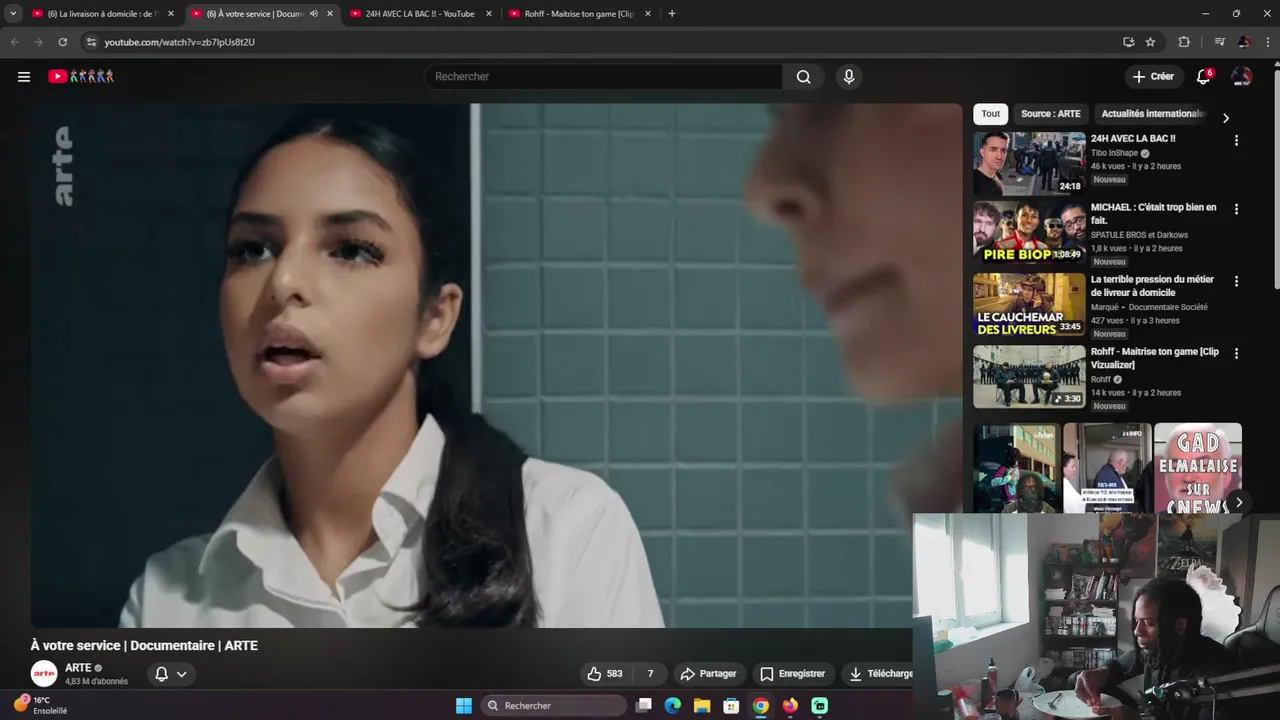
Task: Reload the current page
Action: tap(62, 42)
